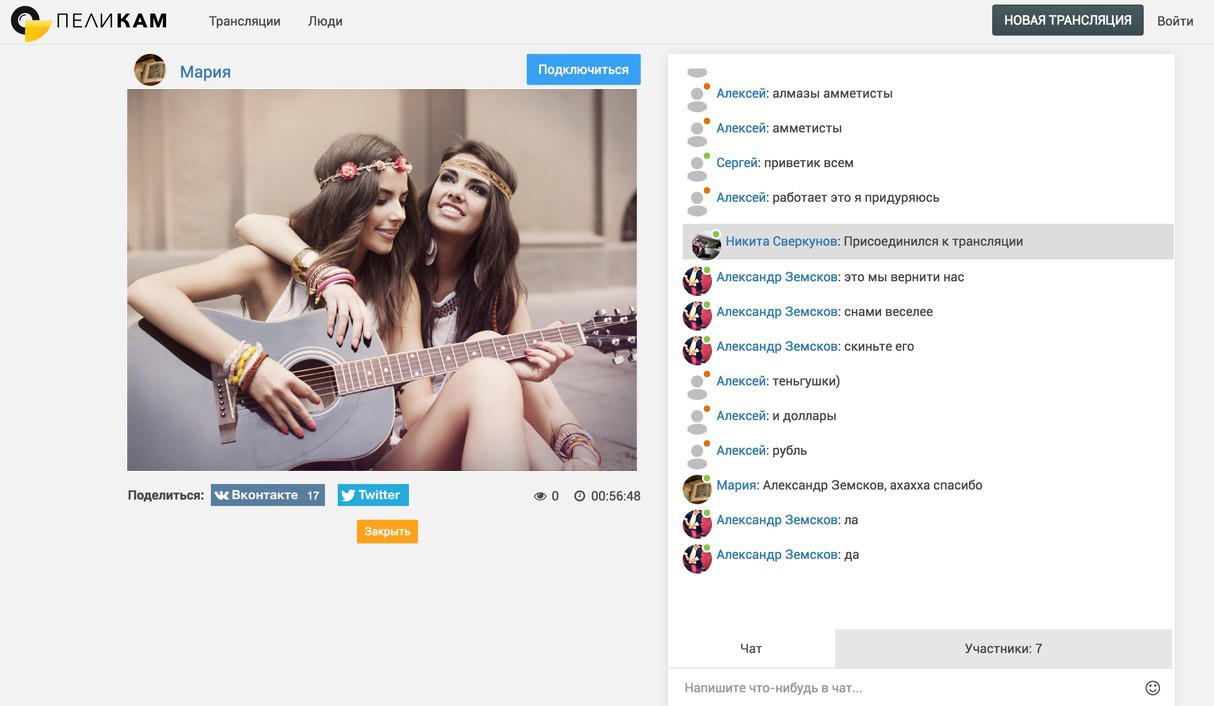Click Maria's avatar next to stream title
The height and width of the screenshot is (706, 1214).
pos(150,70)
